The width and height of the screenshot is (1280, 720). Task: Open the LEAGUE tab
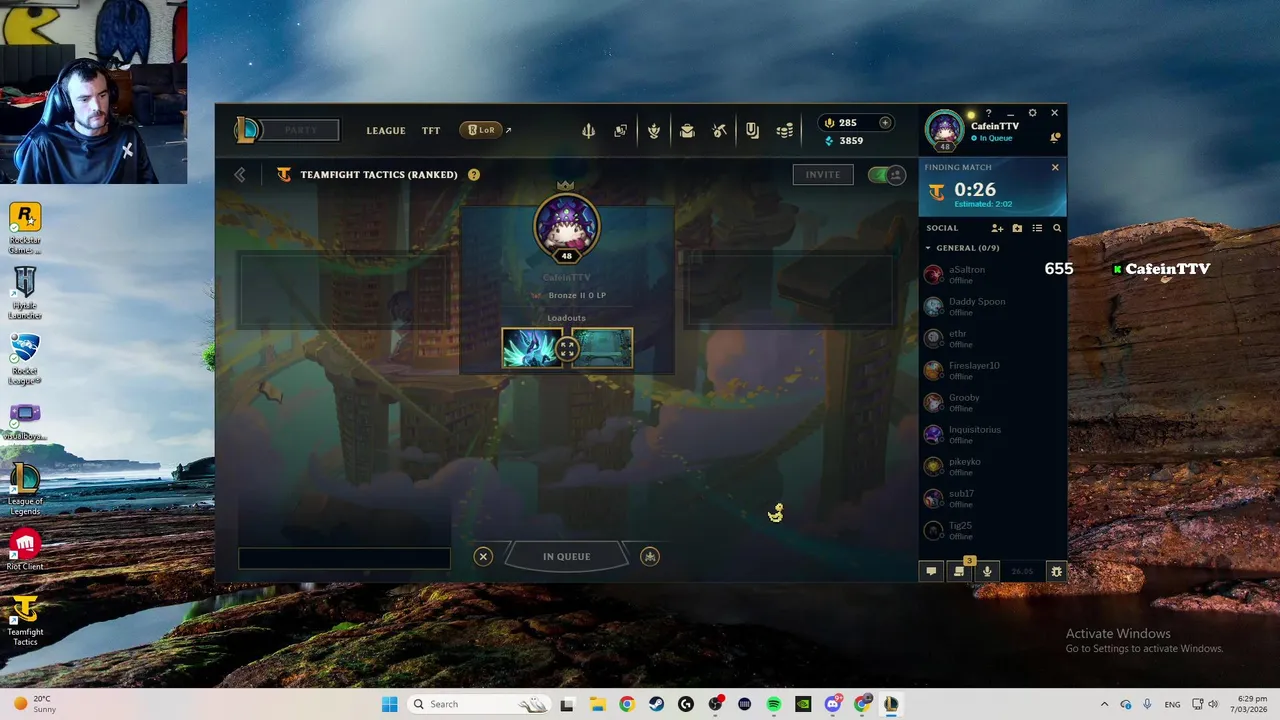click(x=386, y=131)
